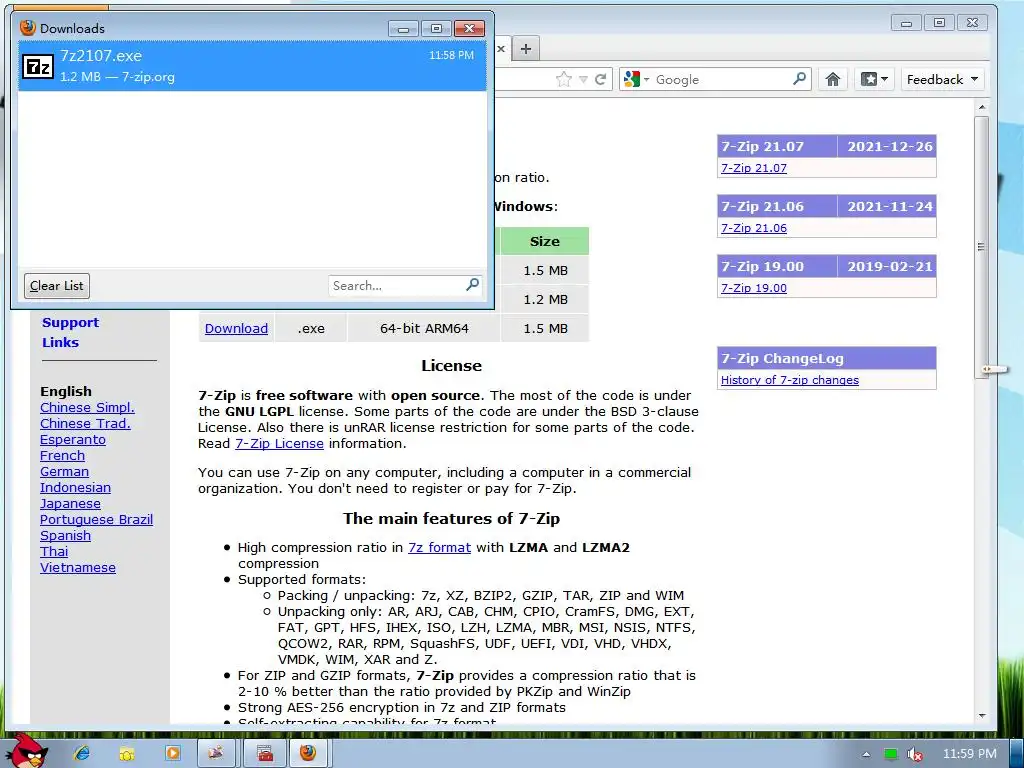The image size is (1024, 768).
Task: Click the page scrollbar down arrow
Action: pyautogui.click(x=982, y=716)
